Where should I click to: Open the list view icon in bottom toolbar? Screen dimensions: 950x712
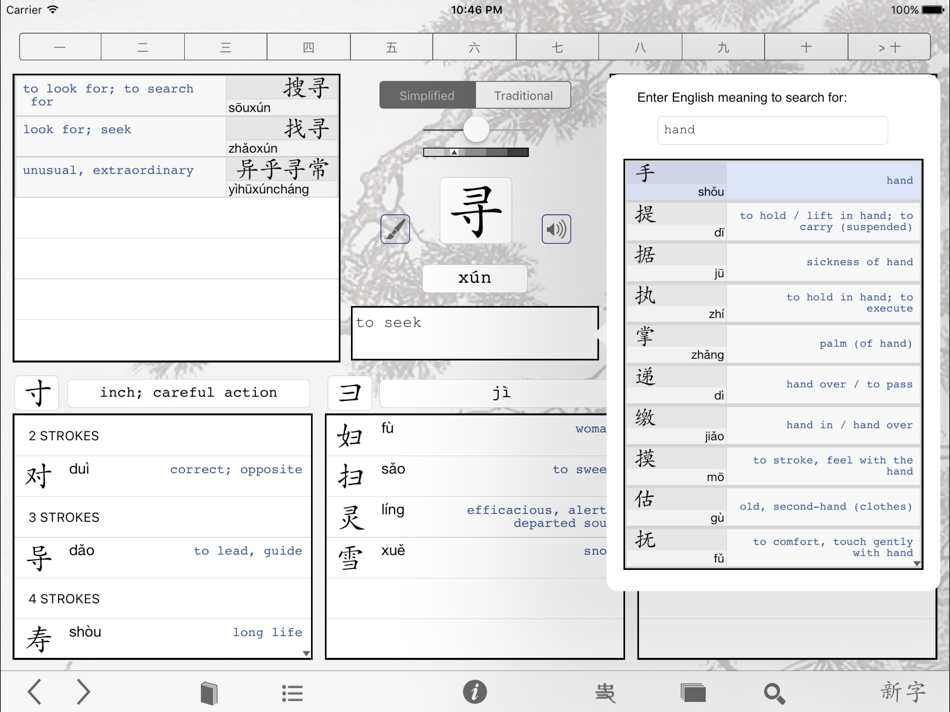tap(292, 691)
